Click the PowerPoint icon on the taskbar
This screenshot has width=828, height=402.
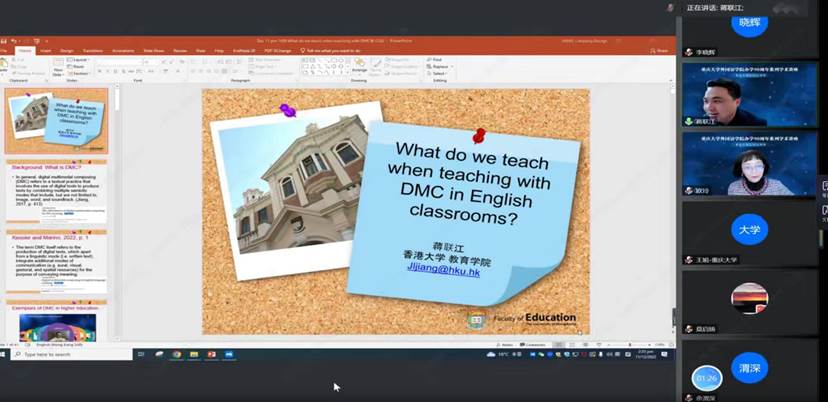211,354
